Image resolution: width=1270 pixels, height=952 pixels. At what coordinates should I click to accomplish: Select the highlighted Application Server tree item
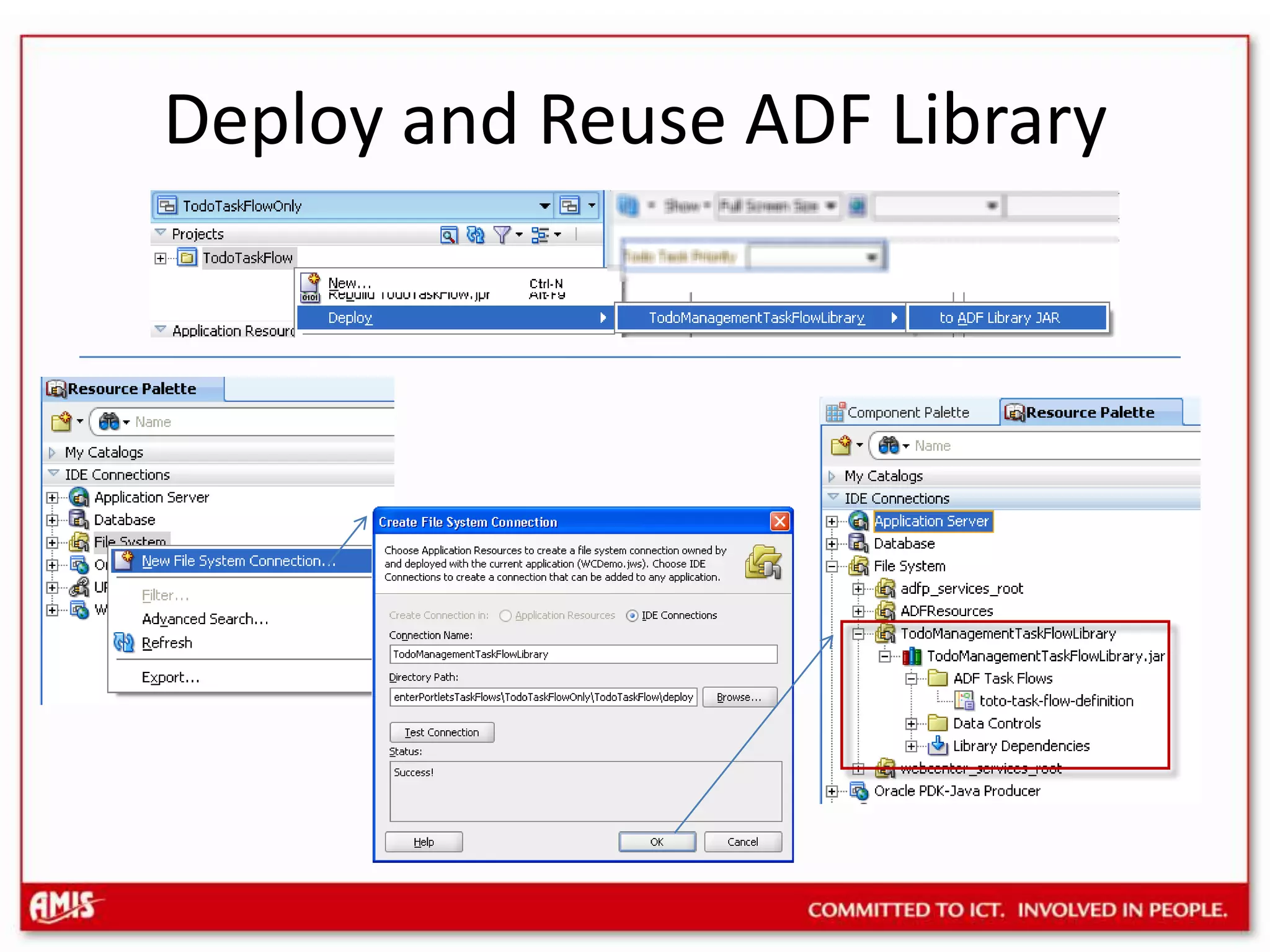tap(932, 521)
